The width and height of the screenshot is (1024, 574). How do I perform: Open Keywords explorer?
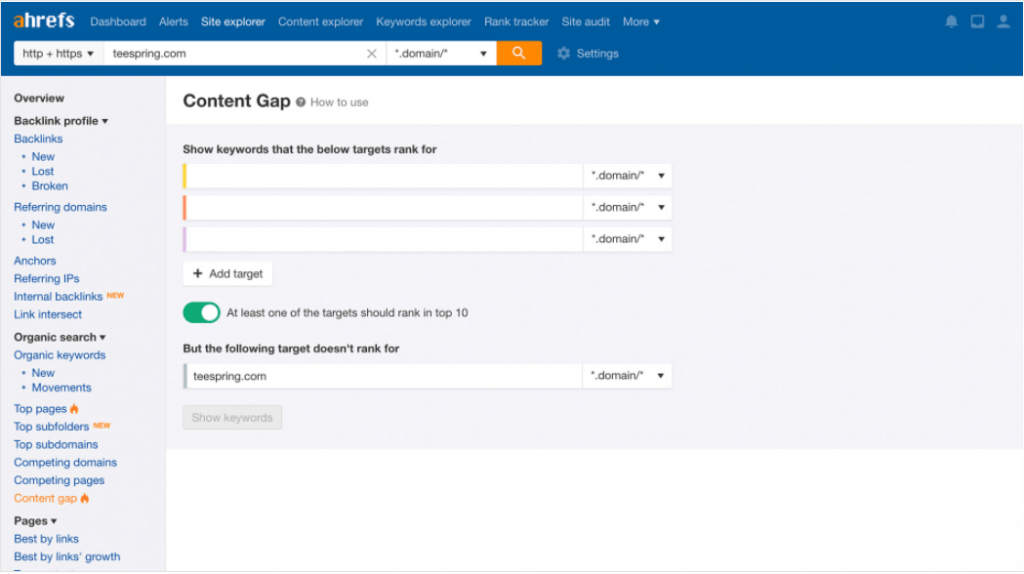click(x=423, y=22)
